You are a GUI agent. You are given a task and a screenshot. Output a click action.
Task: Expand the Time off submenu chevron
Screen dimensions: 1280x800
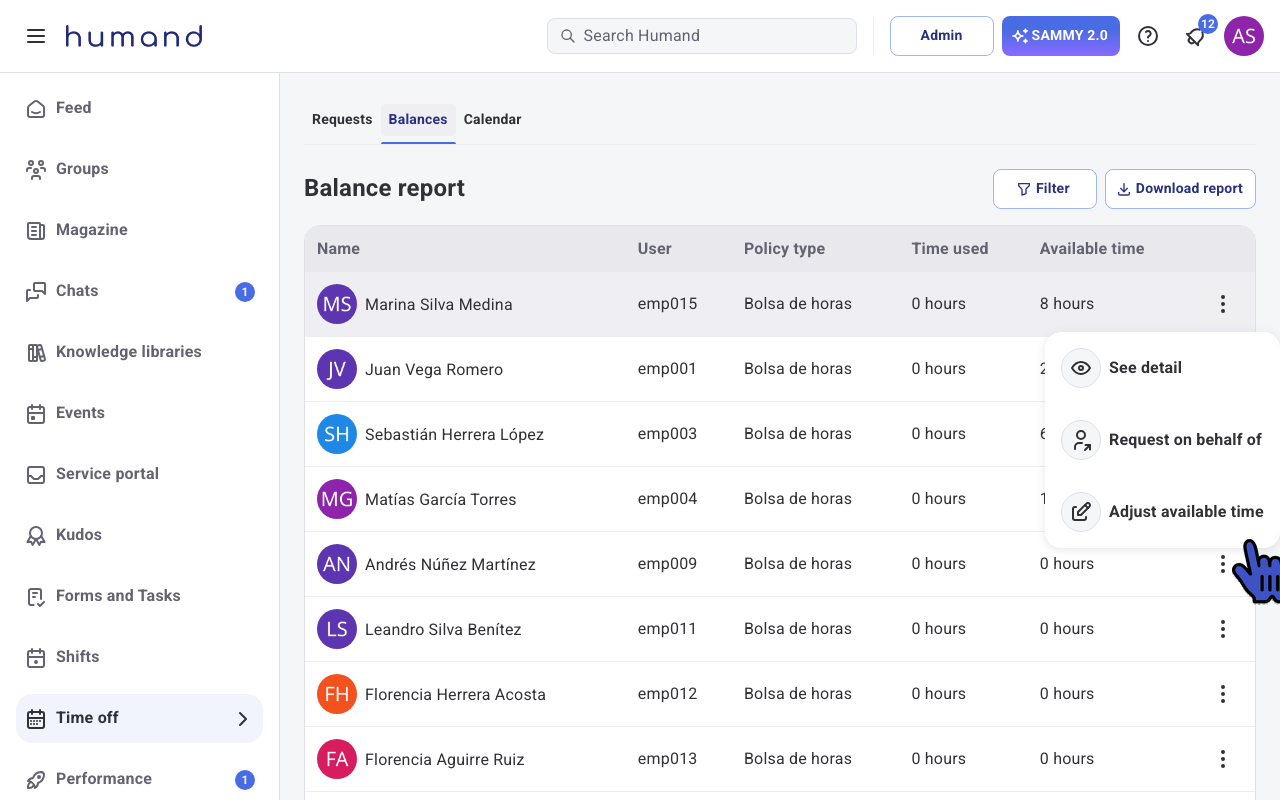[x=242, y=718]
